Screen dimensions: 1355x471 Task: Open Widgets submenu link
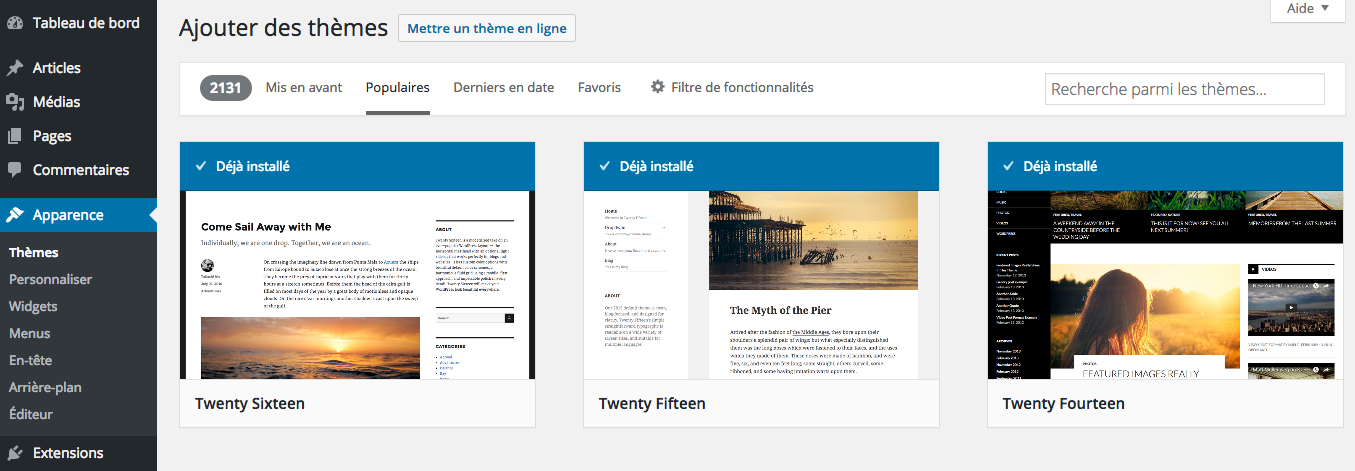pyautogui.click(x=33, y=306)
